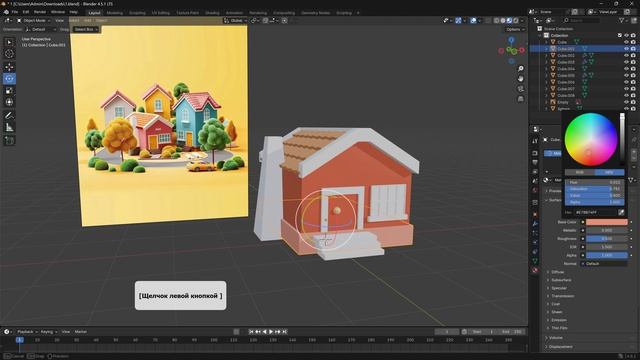Select the Transform tool
This screenshot has height=360, width=640.
(9, 102)
